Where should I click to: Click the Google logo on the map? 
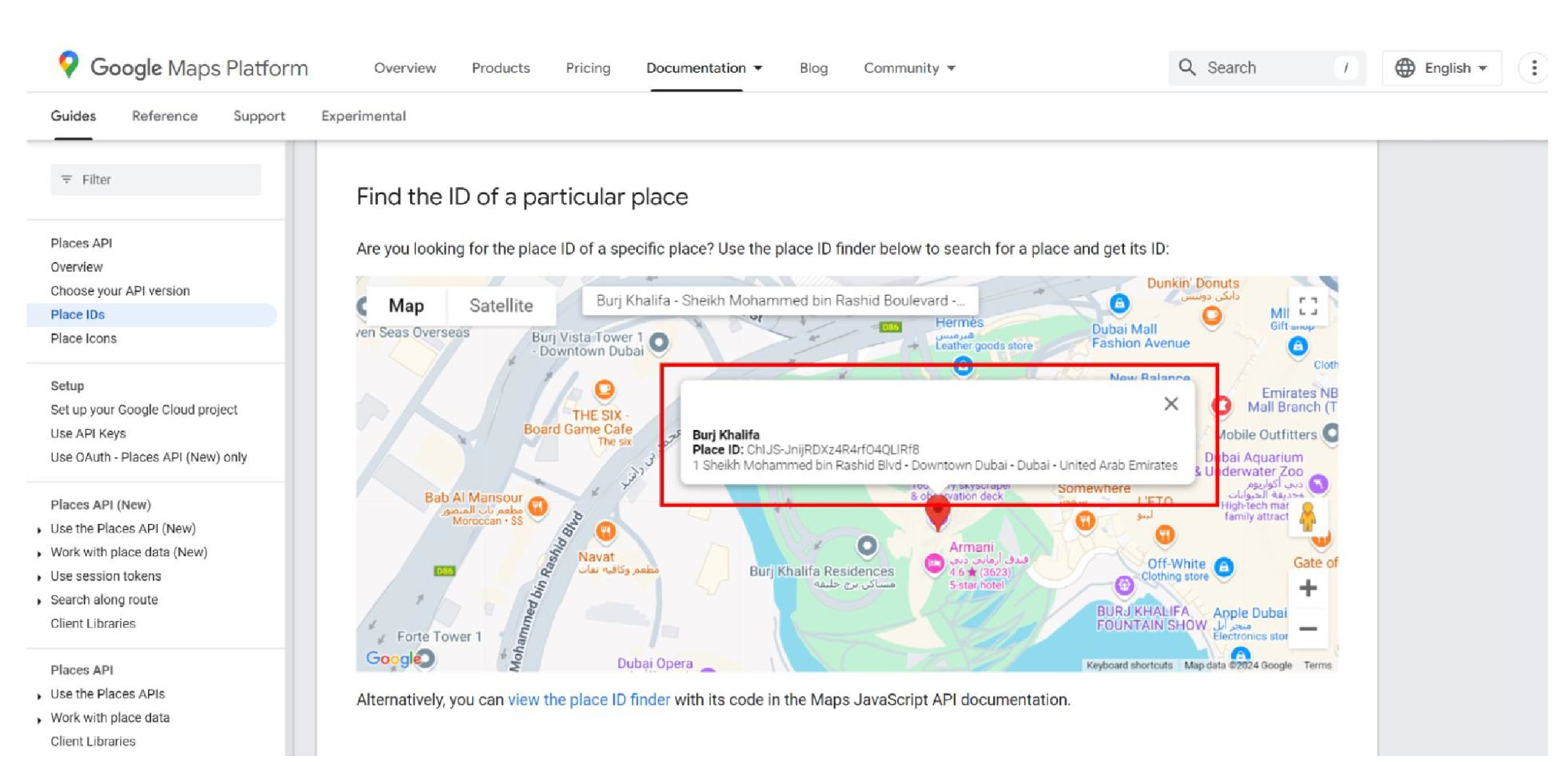(392, 658)
